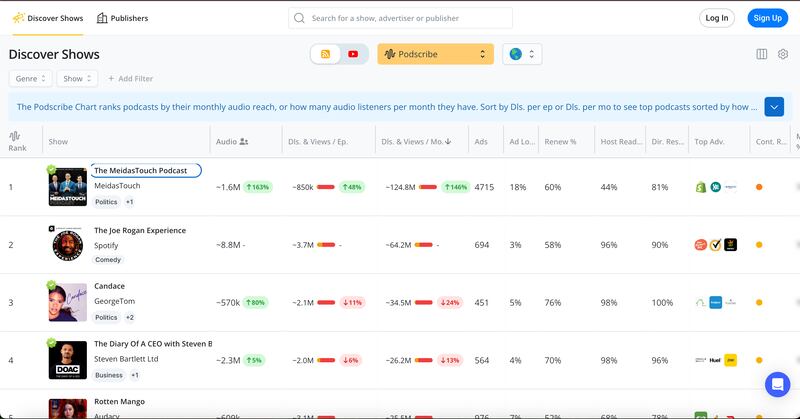
Task: Switch to the RSS podcast feed view
Action: [x=325, y=54]
